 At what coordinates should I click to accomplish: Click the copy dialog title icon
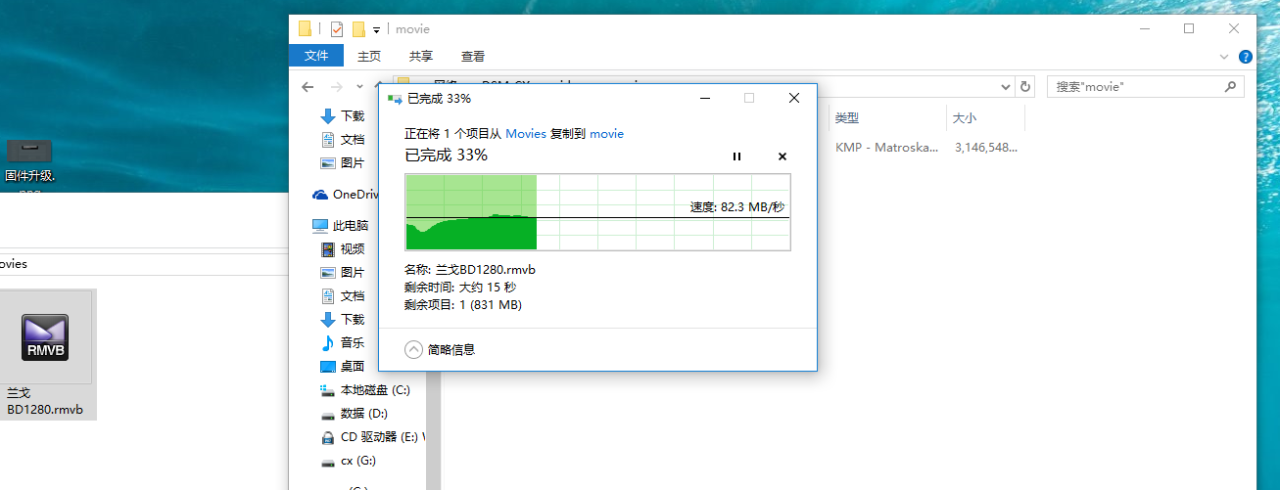coord(395,99)
